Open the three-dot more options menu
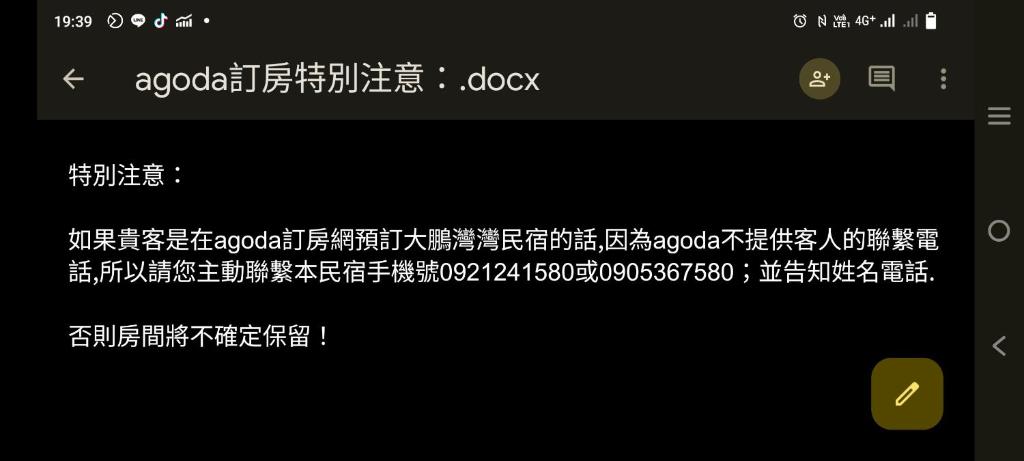1024x461 pixels. (943, 79)
